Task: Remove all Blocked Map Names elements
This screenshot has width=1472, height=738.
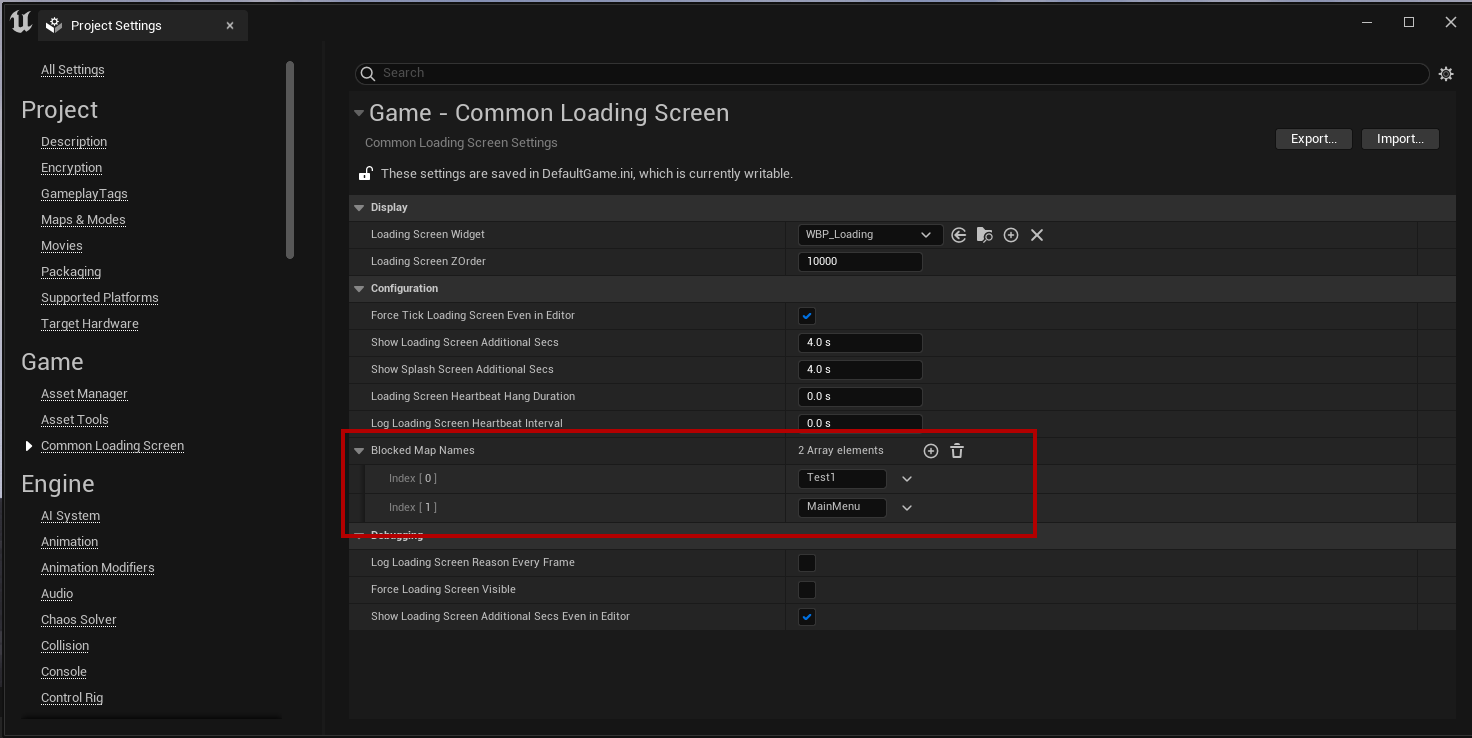Action: [x=957, y=451]
